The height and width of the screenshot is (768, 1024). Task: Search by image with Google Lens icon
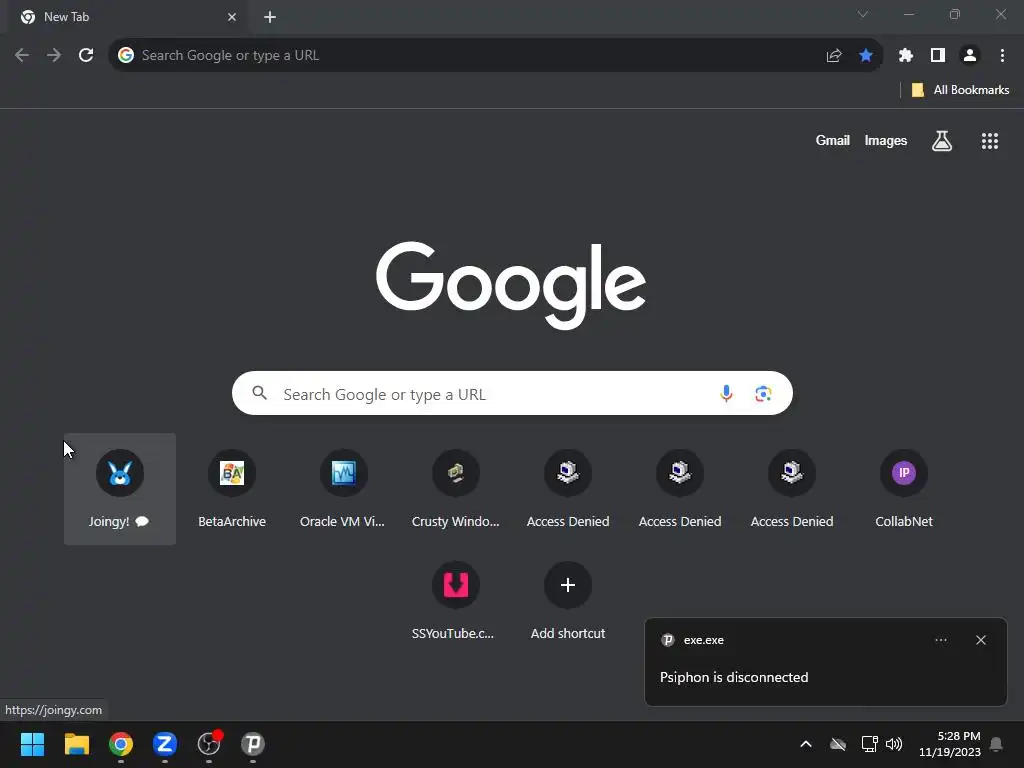763,394
